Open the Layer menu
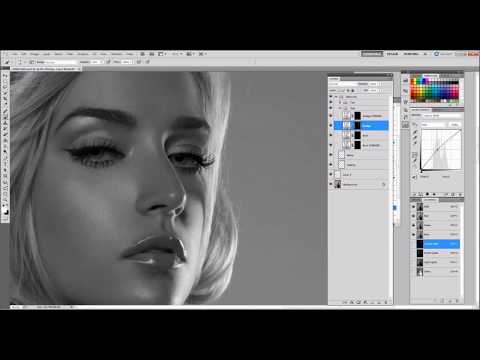This screenshot has height=360, width=480. pos(47,54)
